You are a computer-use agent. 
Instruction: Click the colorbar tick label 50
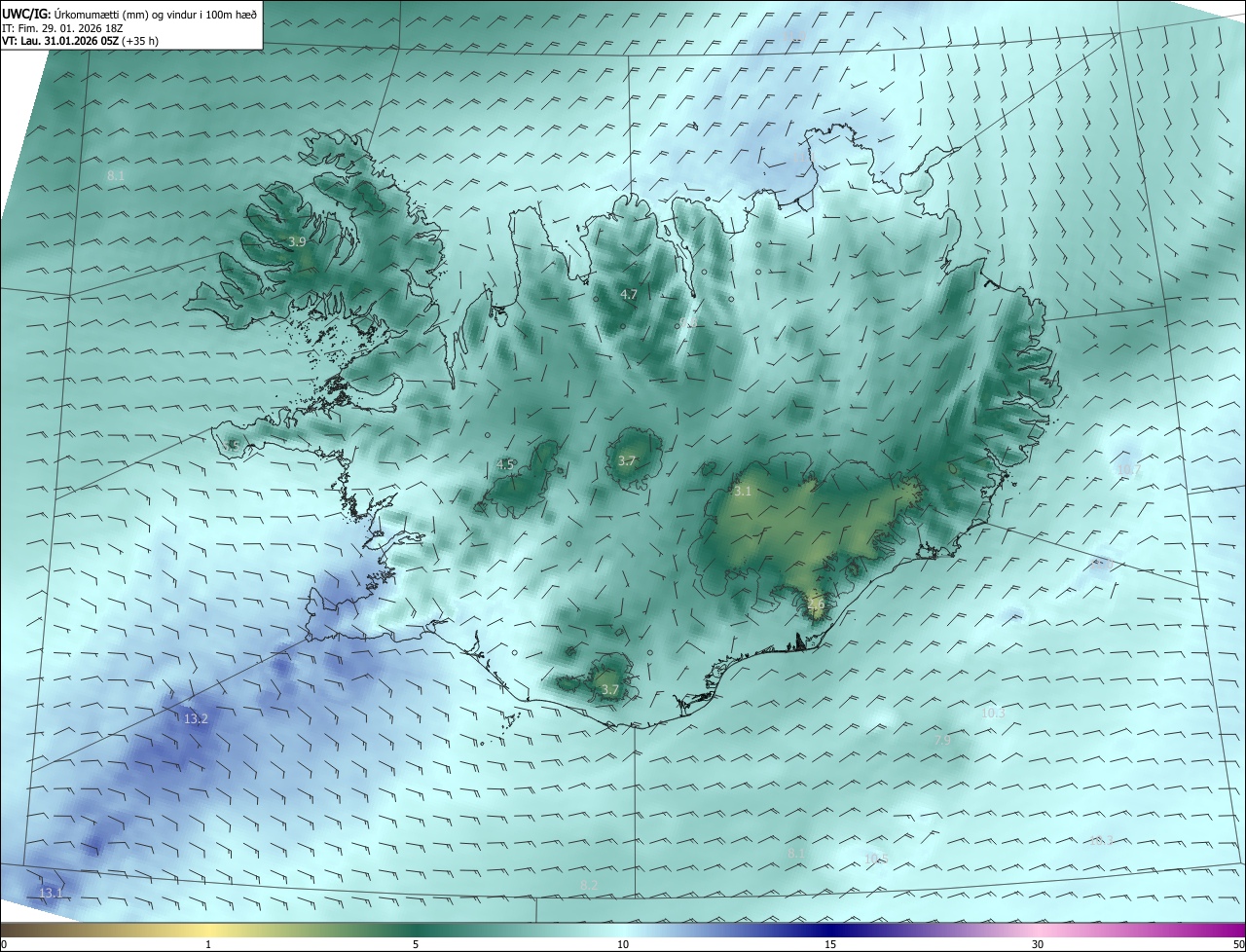pyautogui.click(x=1238, y=944)
